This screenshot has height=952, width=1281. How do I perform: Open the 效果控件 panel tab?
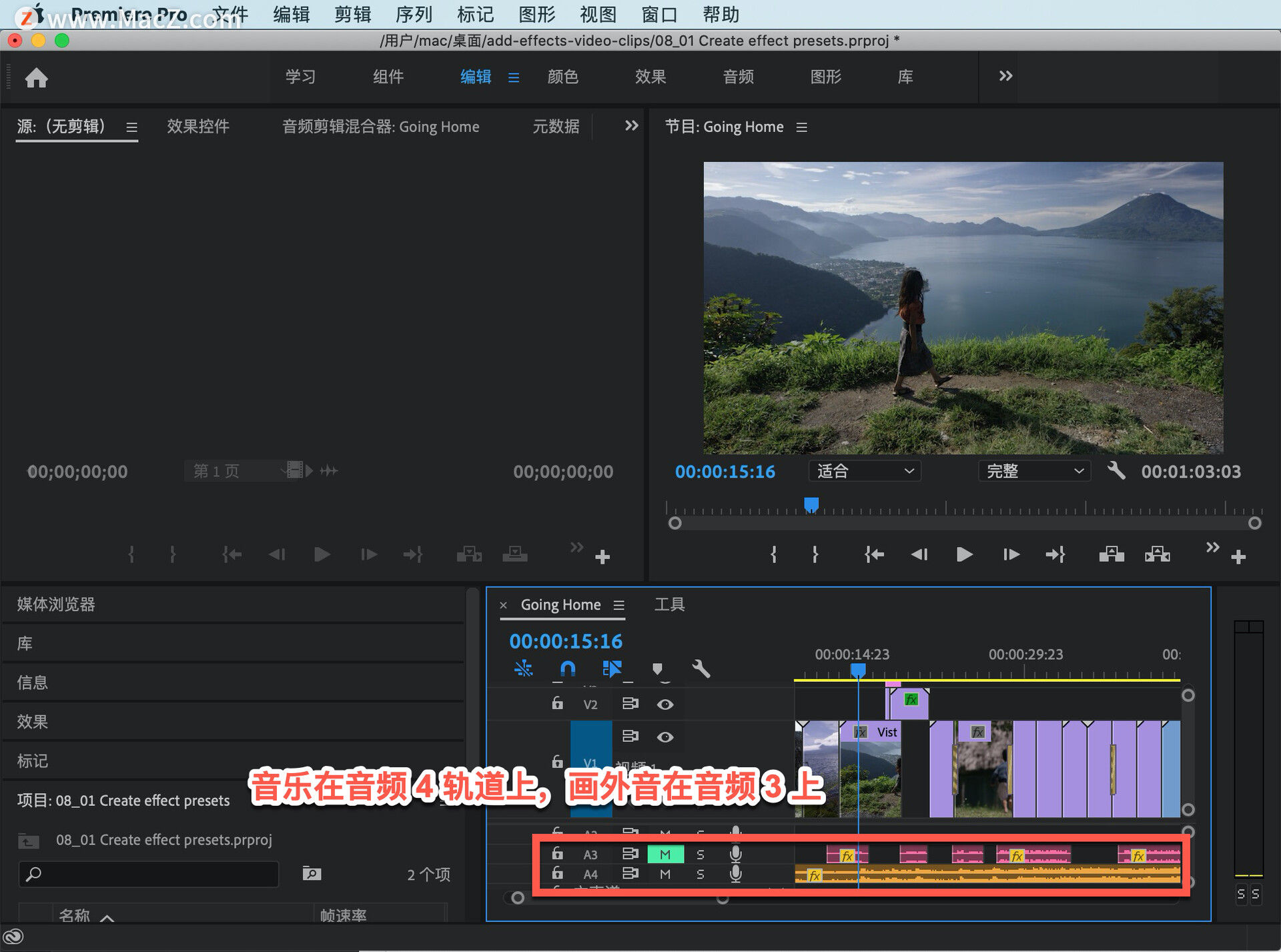(198, 126)
